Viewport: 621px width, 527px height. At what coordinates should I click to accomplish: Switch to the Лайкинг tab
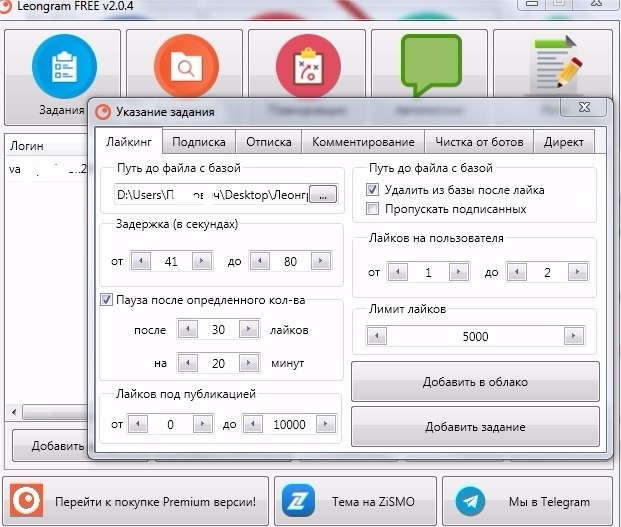point(129,141)
